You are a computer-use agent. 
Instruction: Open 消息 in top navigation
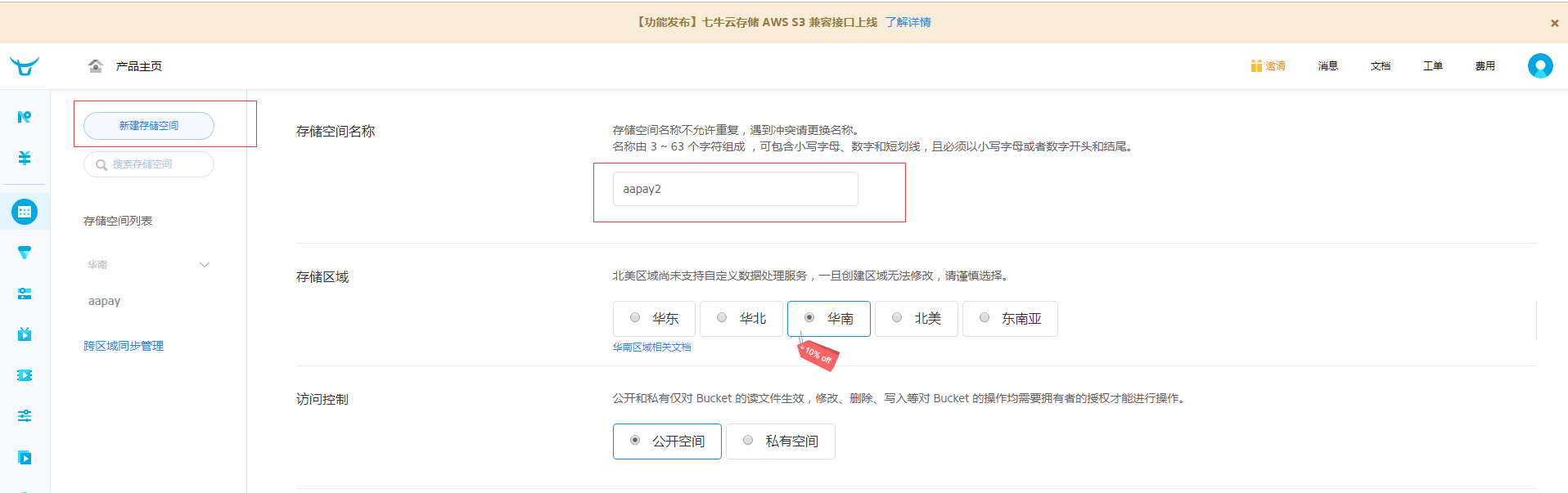[1327, 66]
